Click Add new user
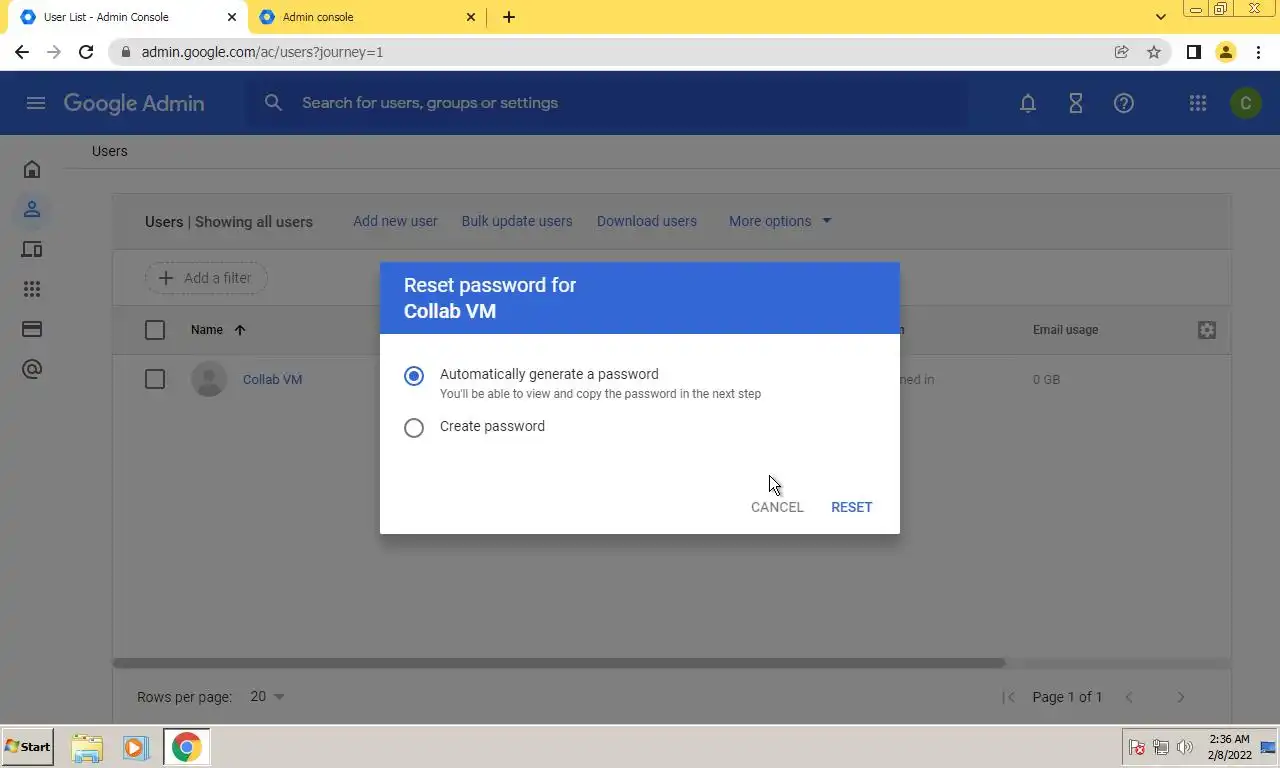The height and width of the screenshot is (768, 1280). (395, 221)
